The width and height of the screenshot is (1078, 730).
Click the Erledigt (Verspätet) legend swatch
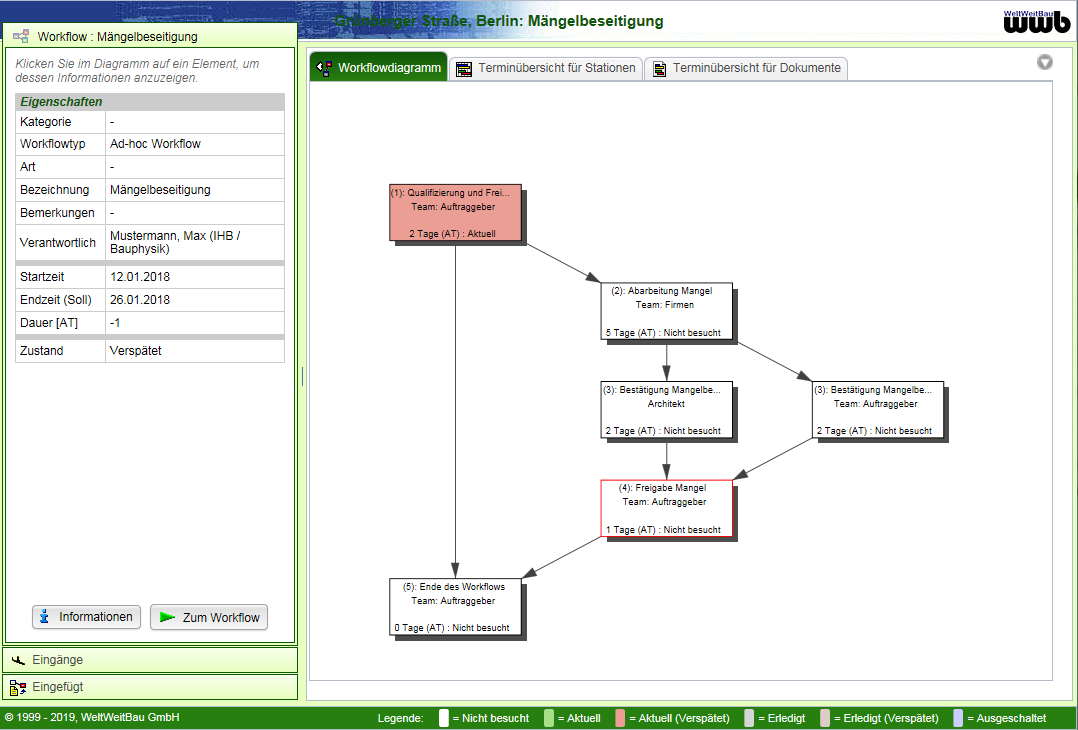825,718
